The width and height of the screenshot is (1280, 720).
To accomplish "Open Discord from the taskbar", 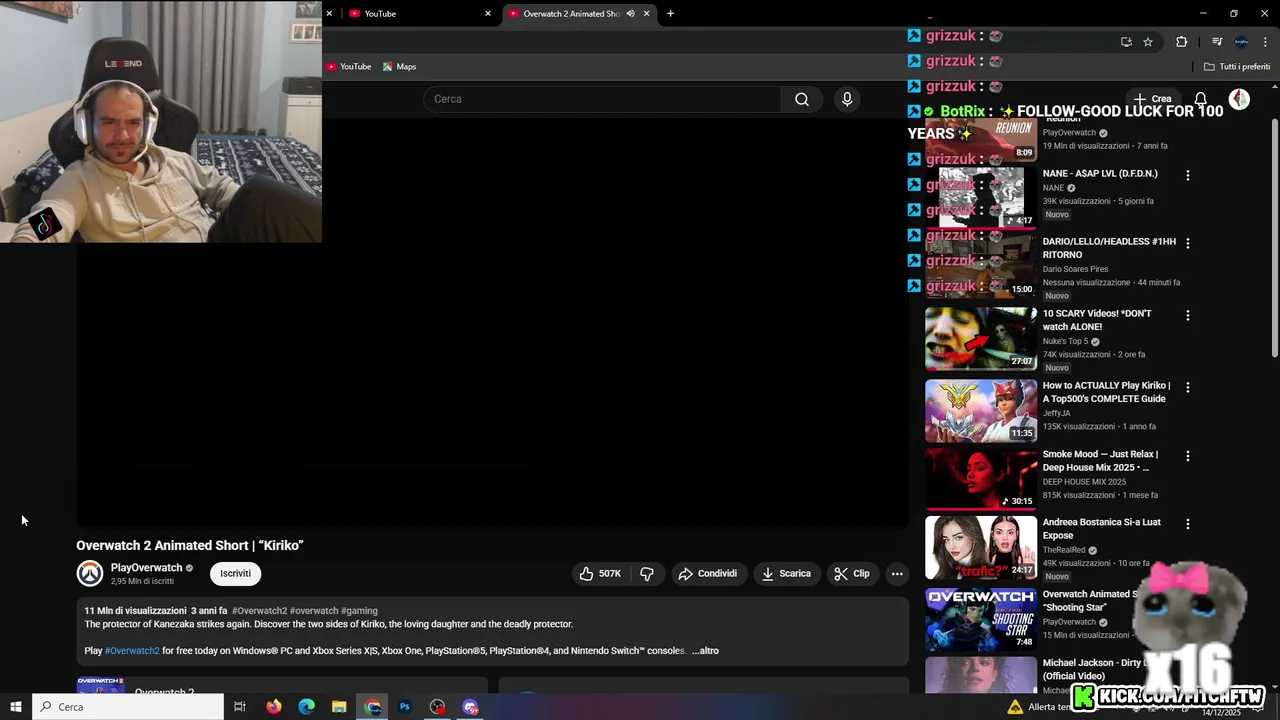I will pyautogui.click(x=471, y=707).
